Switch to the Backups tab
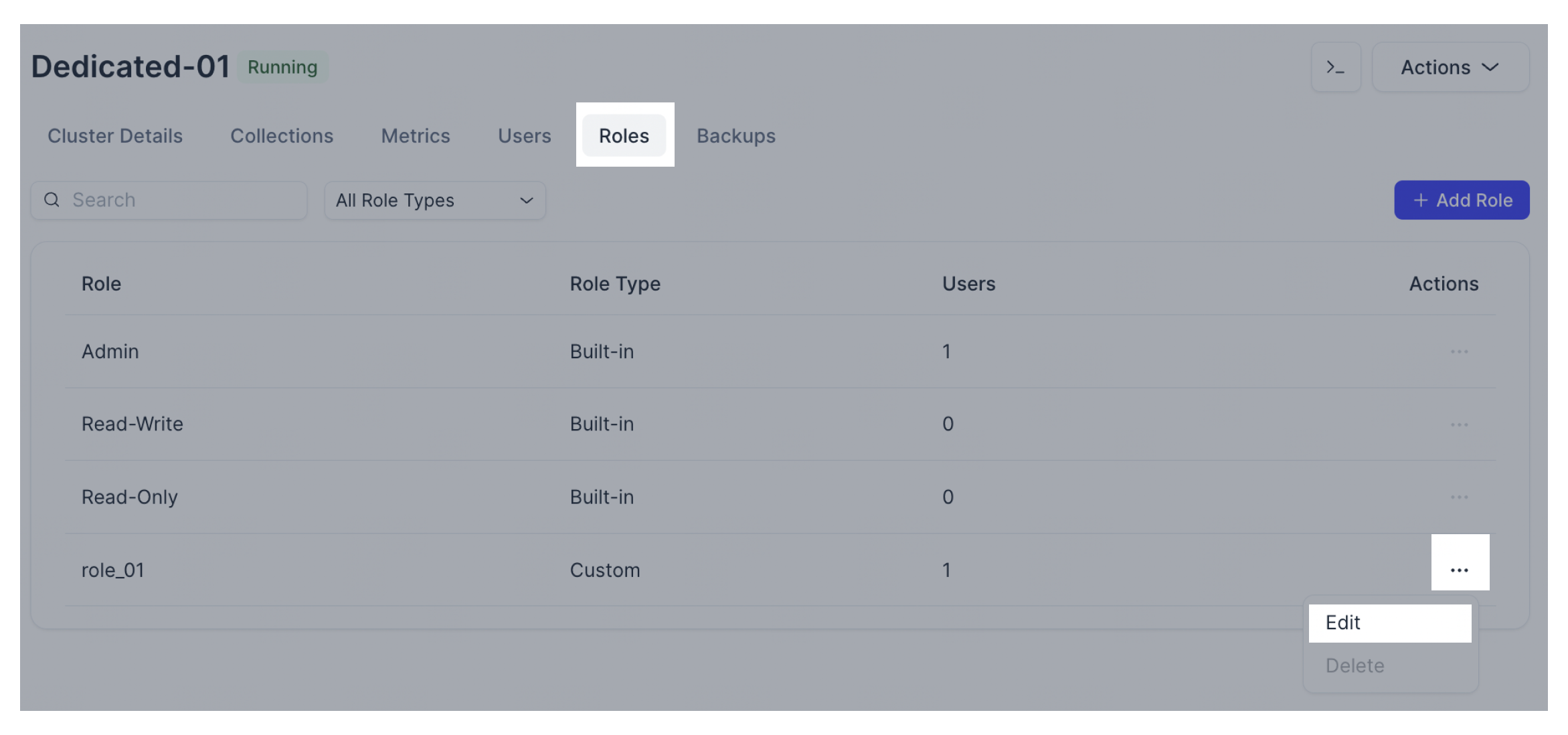Viewport: 1568px width, 735px height. pyautogui.click(x=735, y=136)
